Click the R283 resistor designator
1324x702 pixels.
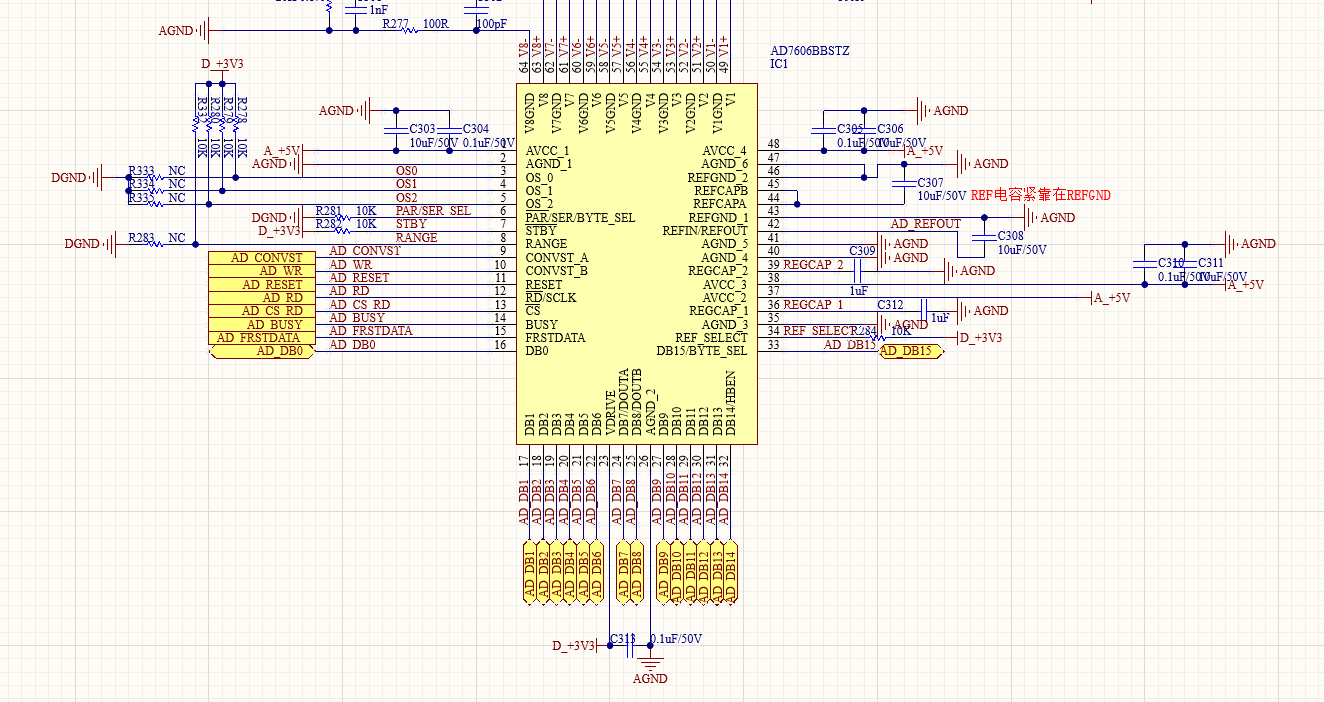142,238
